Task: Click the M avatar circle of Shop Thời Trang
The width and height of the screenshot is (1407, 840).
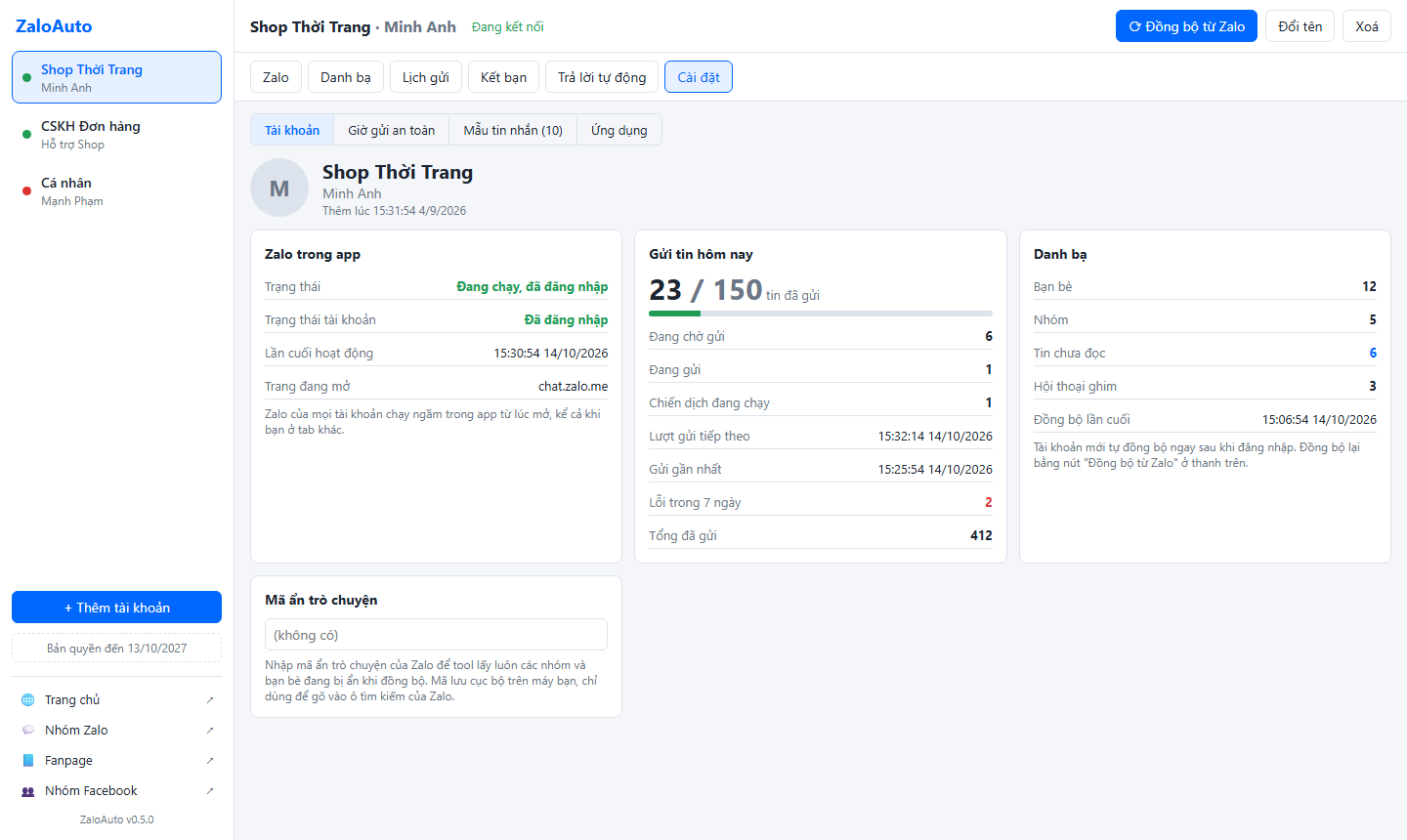Action: (x=279, y=188)
